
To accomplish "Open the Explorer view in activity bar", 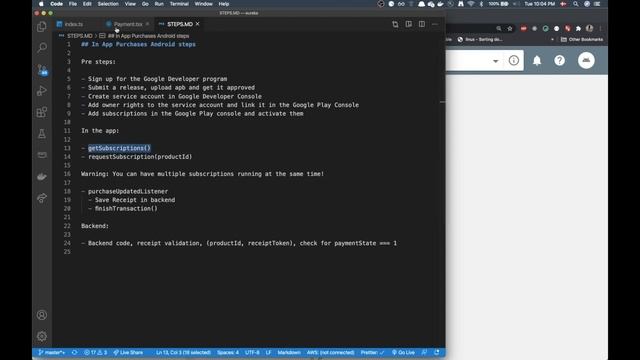I will point(42,27).
